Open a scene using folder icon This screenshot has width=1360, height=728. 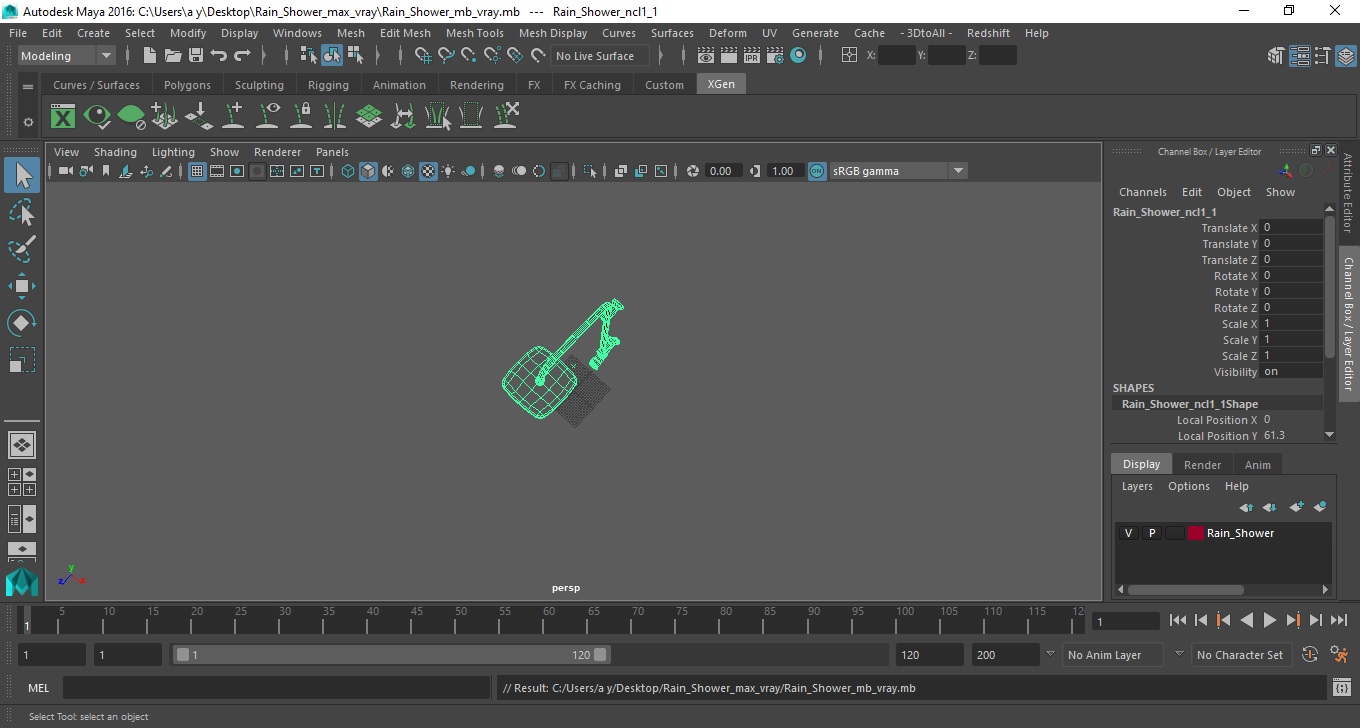(x=173, y=56)
